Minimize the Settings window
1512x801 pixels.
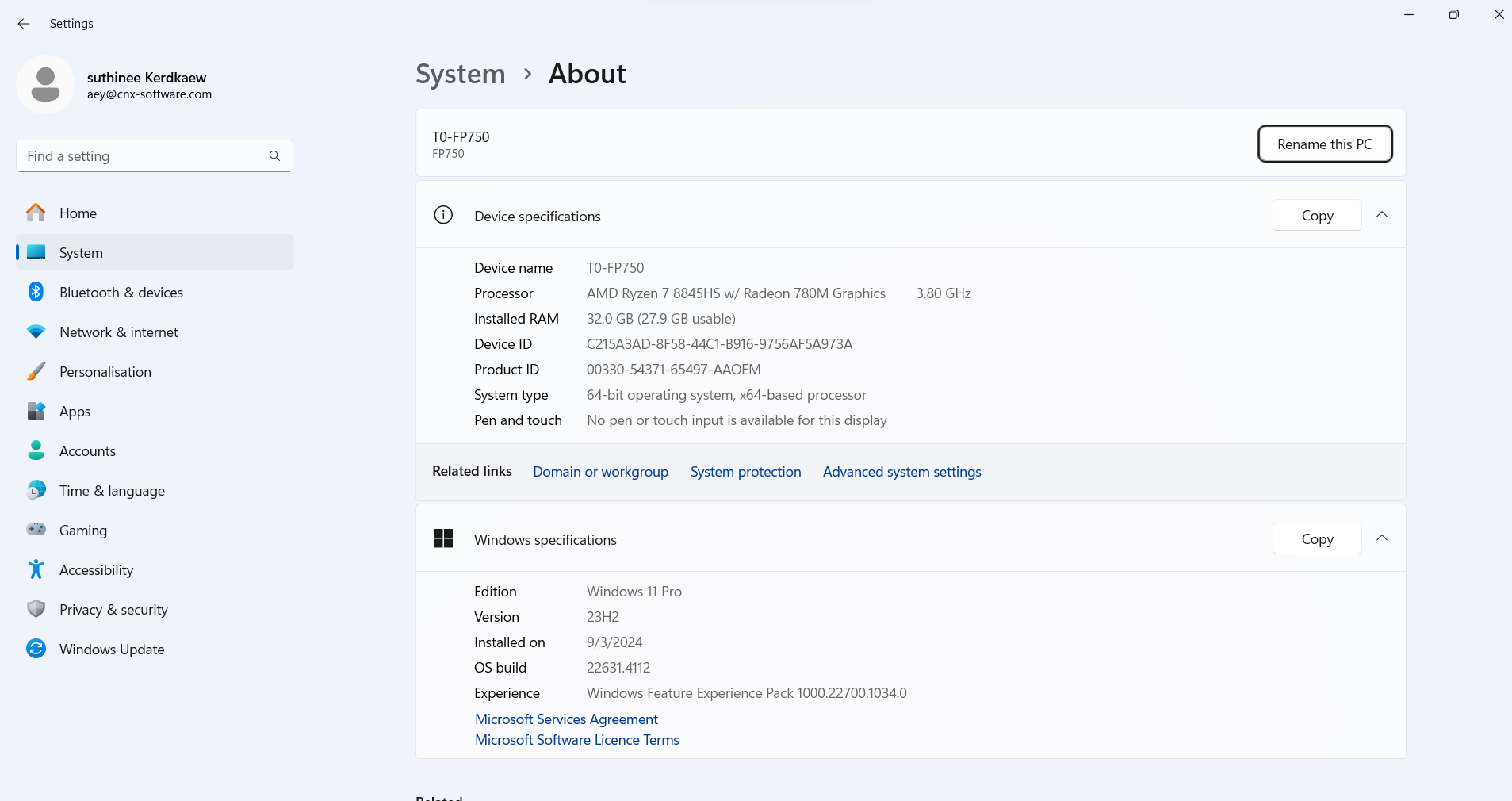[1409, 14]
